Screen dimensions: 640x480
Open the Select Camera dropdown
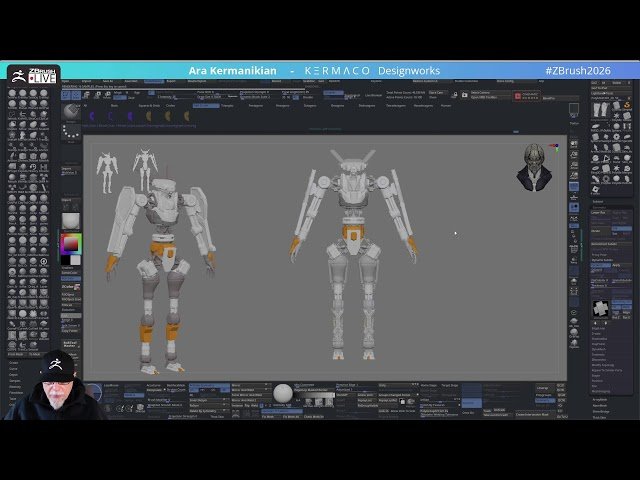coord(490,93)
